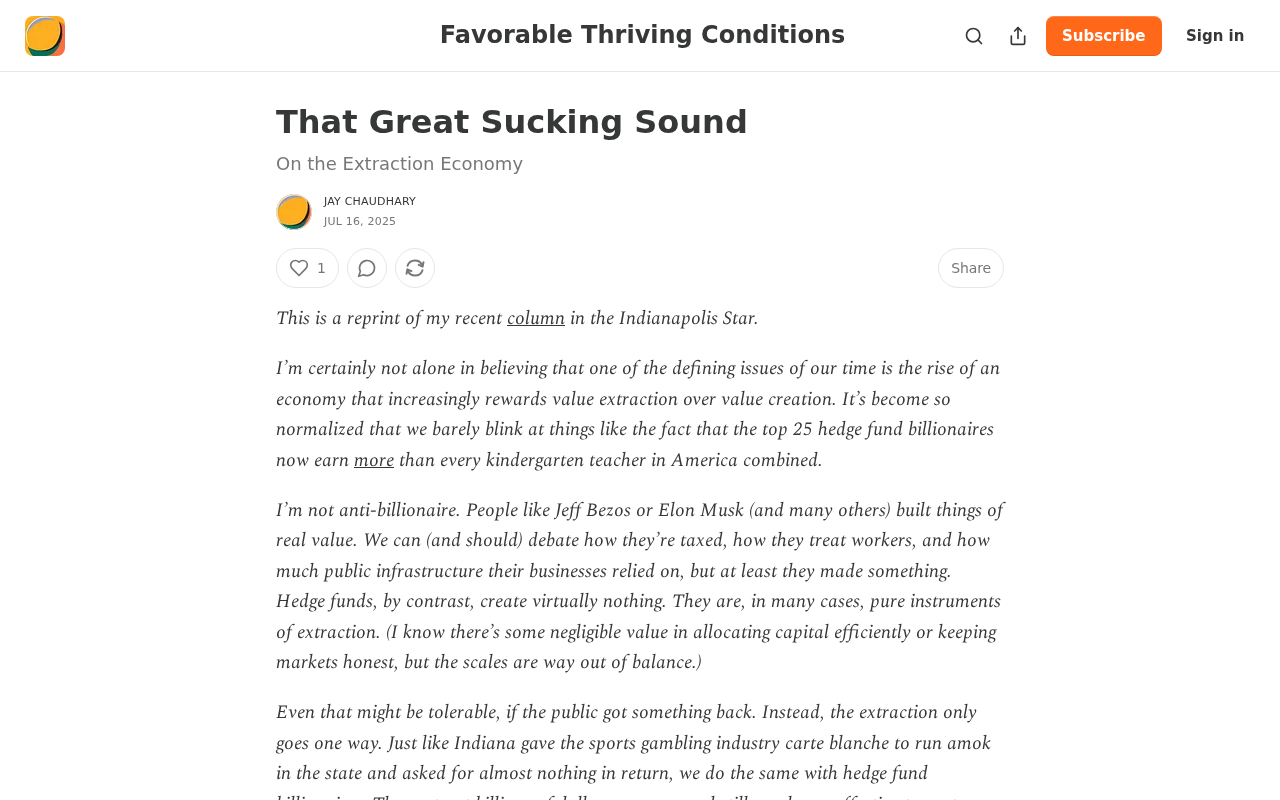
Task: Click the date JUL 16, 2025
Action: (x=360, y=222)
